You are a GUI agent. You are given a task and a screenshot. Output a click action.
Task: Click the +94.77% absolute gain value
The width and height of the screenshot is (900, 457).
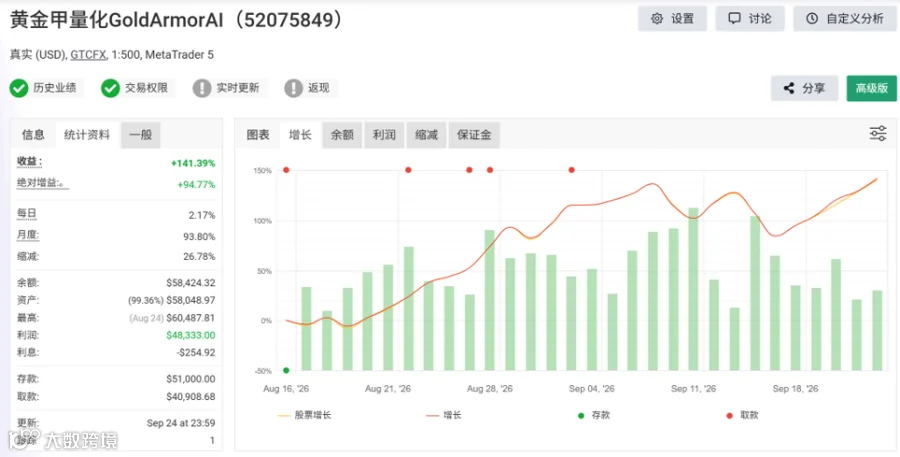tap(196, 185)
